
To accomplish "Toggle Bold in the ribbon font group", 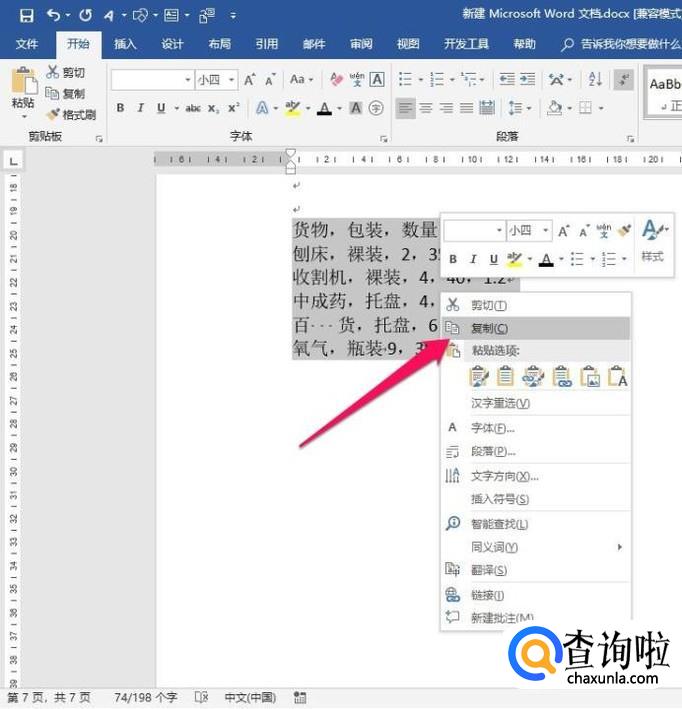I will 120,108.
